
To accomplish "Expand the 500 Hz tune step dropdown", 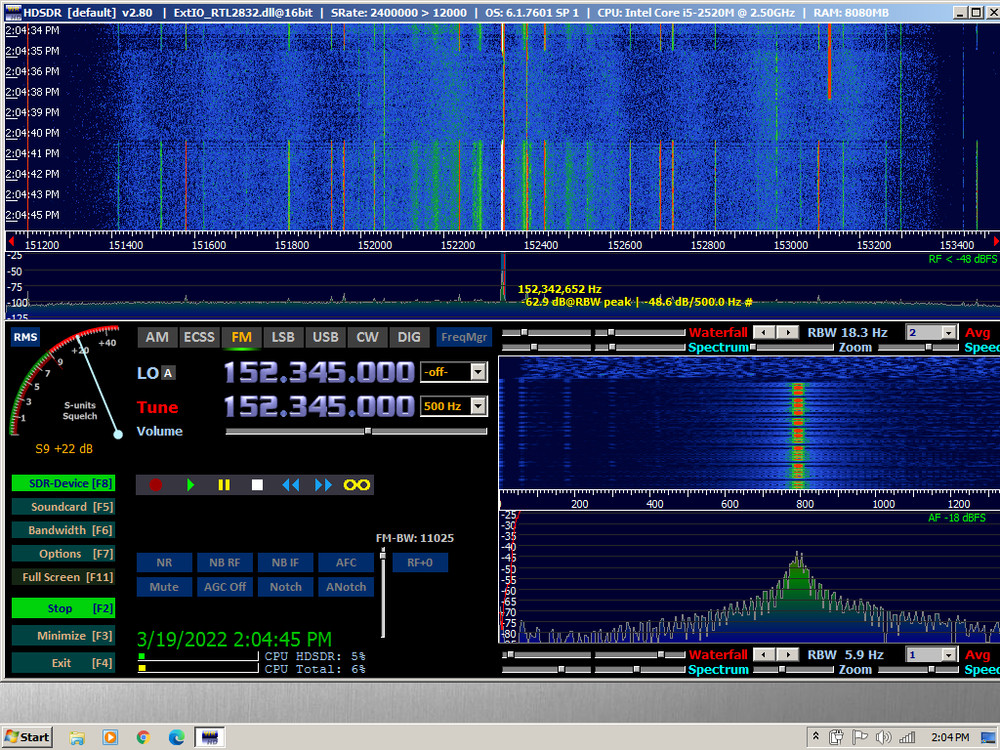I will (x=478, y=406).
